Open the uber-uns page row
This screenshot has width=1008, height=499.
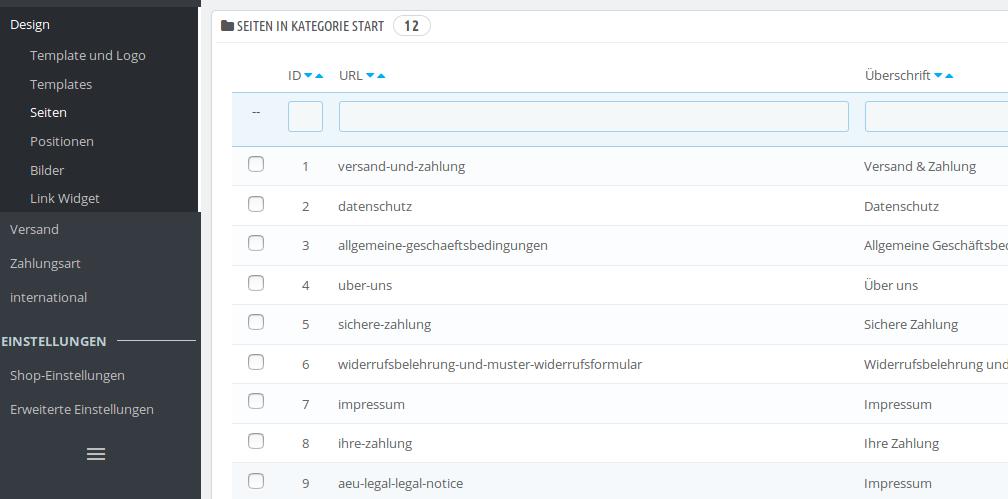pos(365,286)
